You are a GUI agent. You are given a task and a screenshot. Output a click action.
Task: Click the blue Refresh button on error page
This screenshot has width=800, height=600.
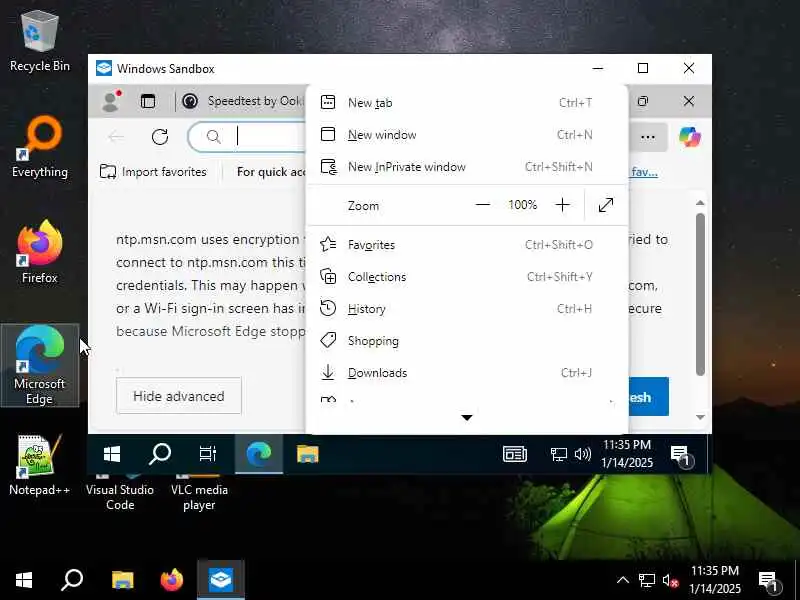click(648, 396)
